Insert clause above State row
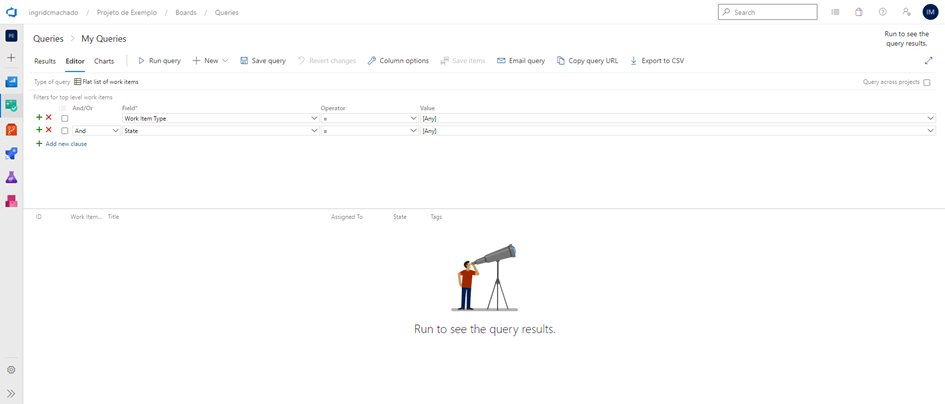This screenshot has width=945, height=404. point(39,130)
